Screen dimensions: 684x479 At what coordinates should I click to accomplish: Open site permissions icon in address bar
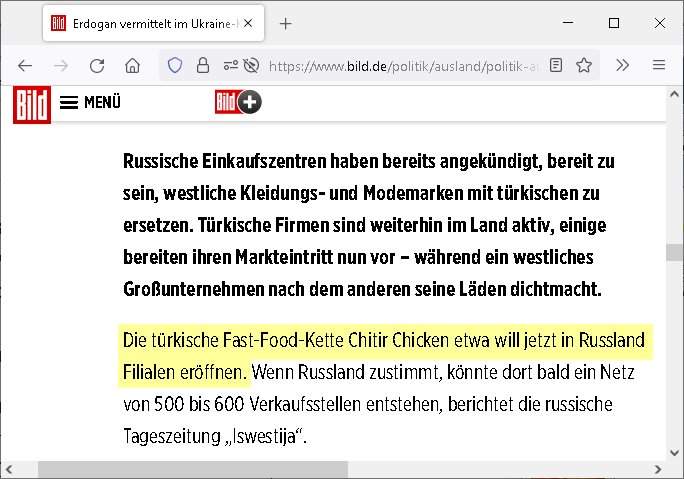(230, 65)
